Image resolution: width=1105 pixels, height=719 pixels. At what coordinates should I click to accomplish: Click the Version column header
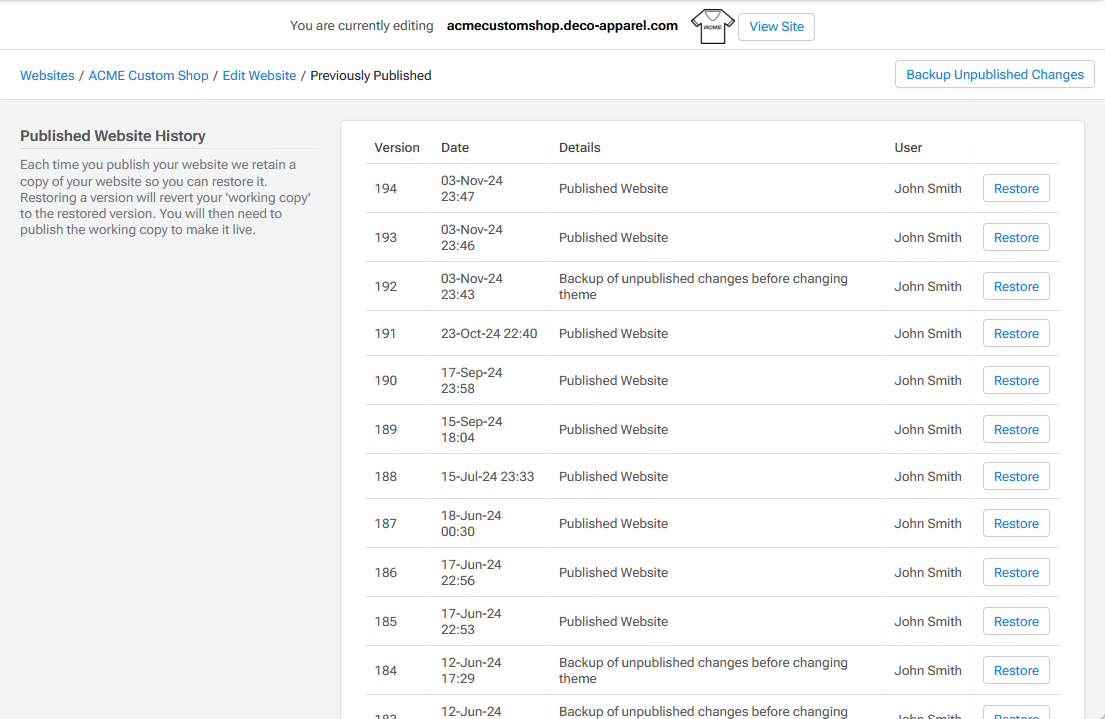point(397,148)
